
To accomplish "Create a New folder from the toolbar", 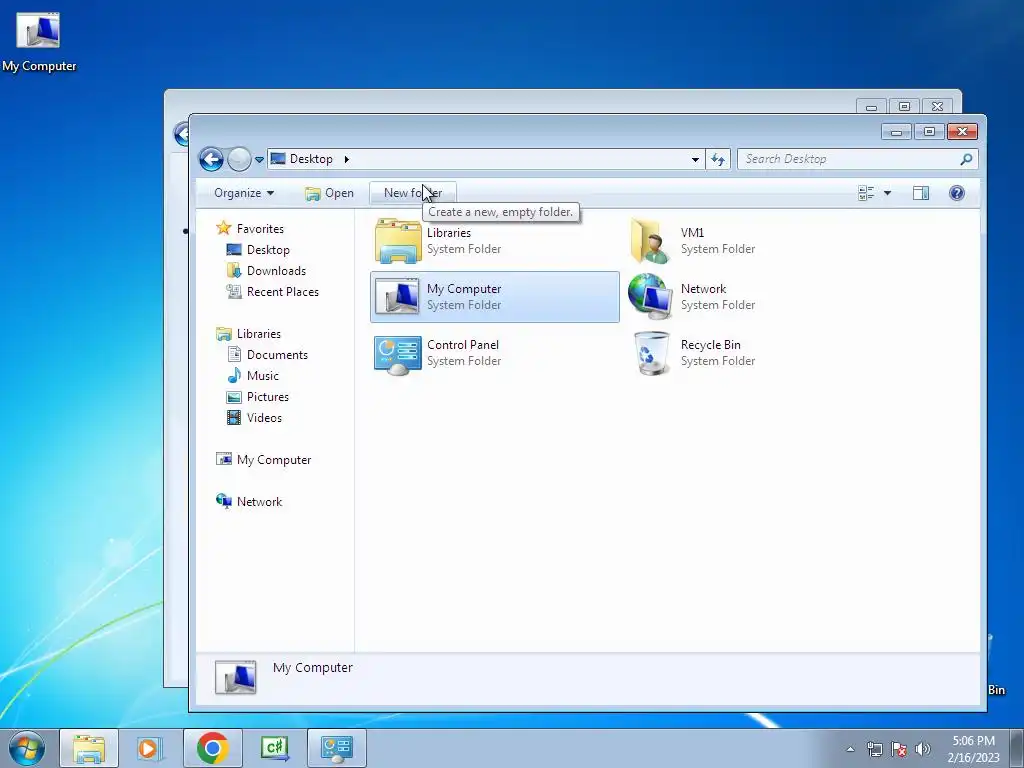I will click(413, 193).
